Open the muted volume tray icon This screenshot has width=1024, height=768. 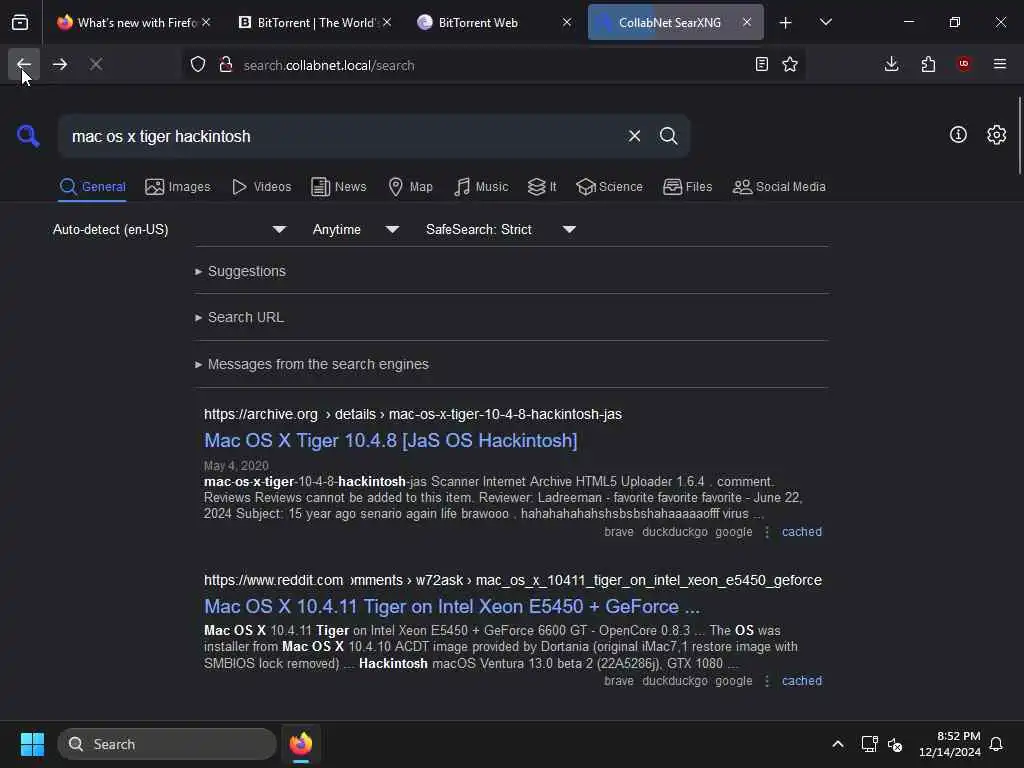pos(895,744)
